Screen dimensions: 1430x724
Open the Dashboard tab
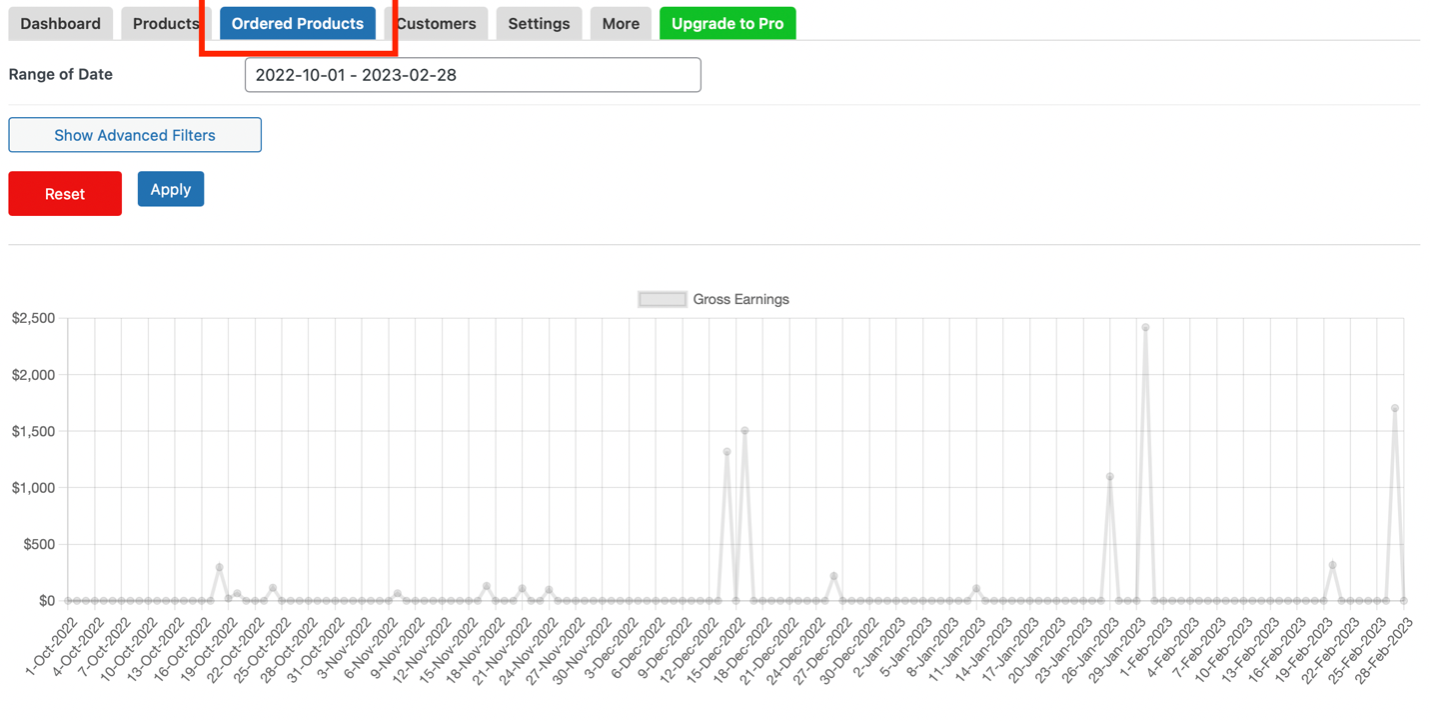point(60,24)
